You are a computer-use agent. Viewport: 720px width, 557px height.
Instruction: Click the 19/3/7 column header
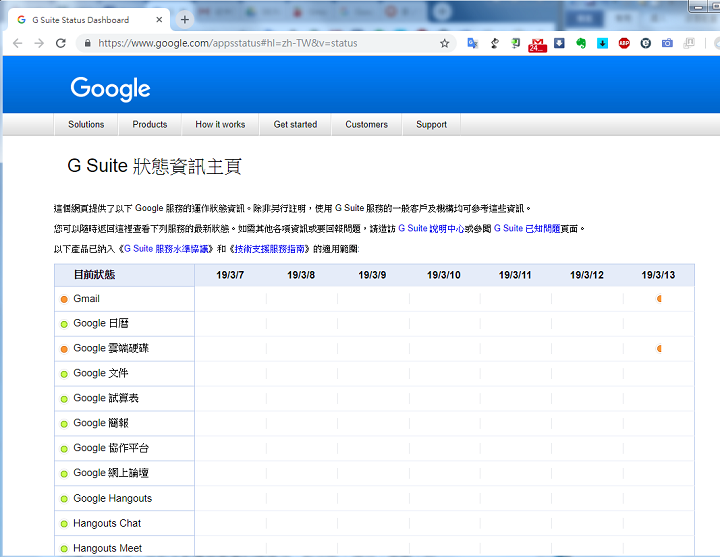tap(230, 275)
